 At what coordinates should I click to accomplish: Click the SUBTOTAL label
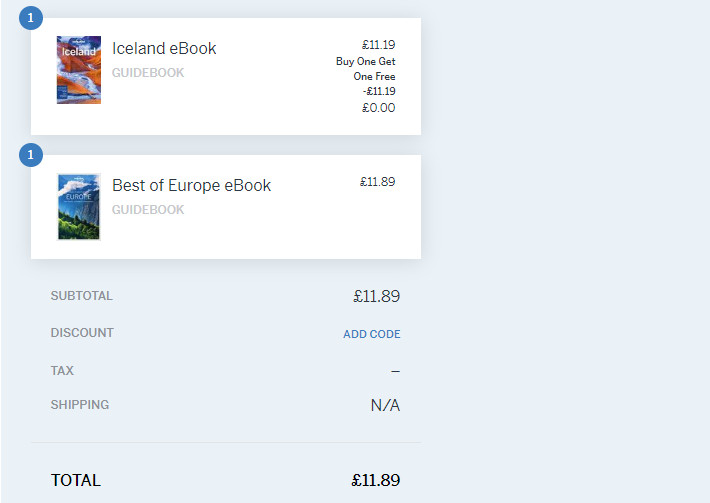[x=82, y=296]
